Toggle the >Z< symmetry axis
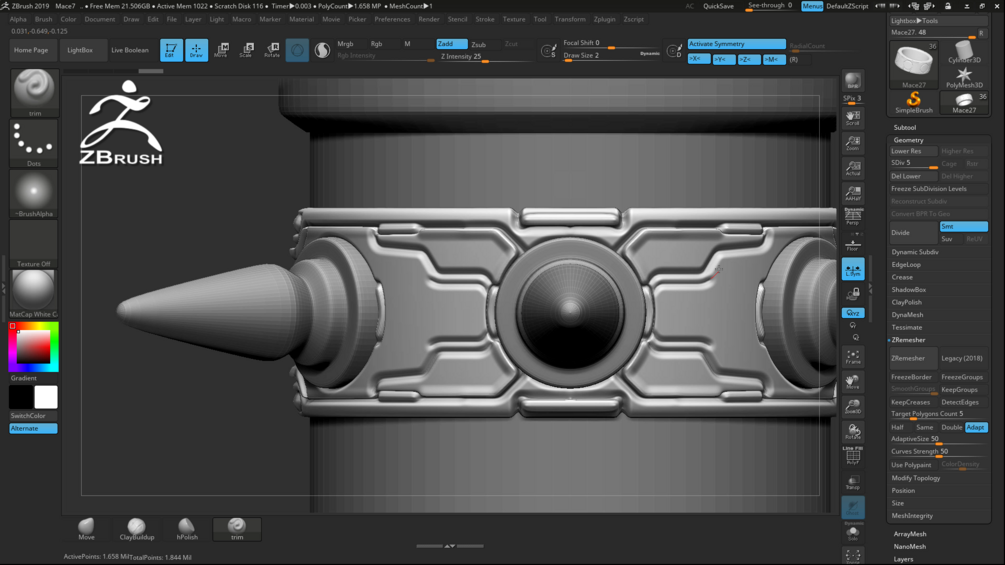 point(748,59)
